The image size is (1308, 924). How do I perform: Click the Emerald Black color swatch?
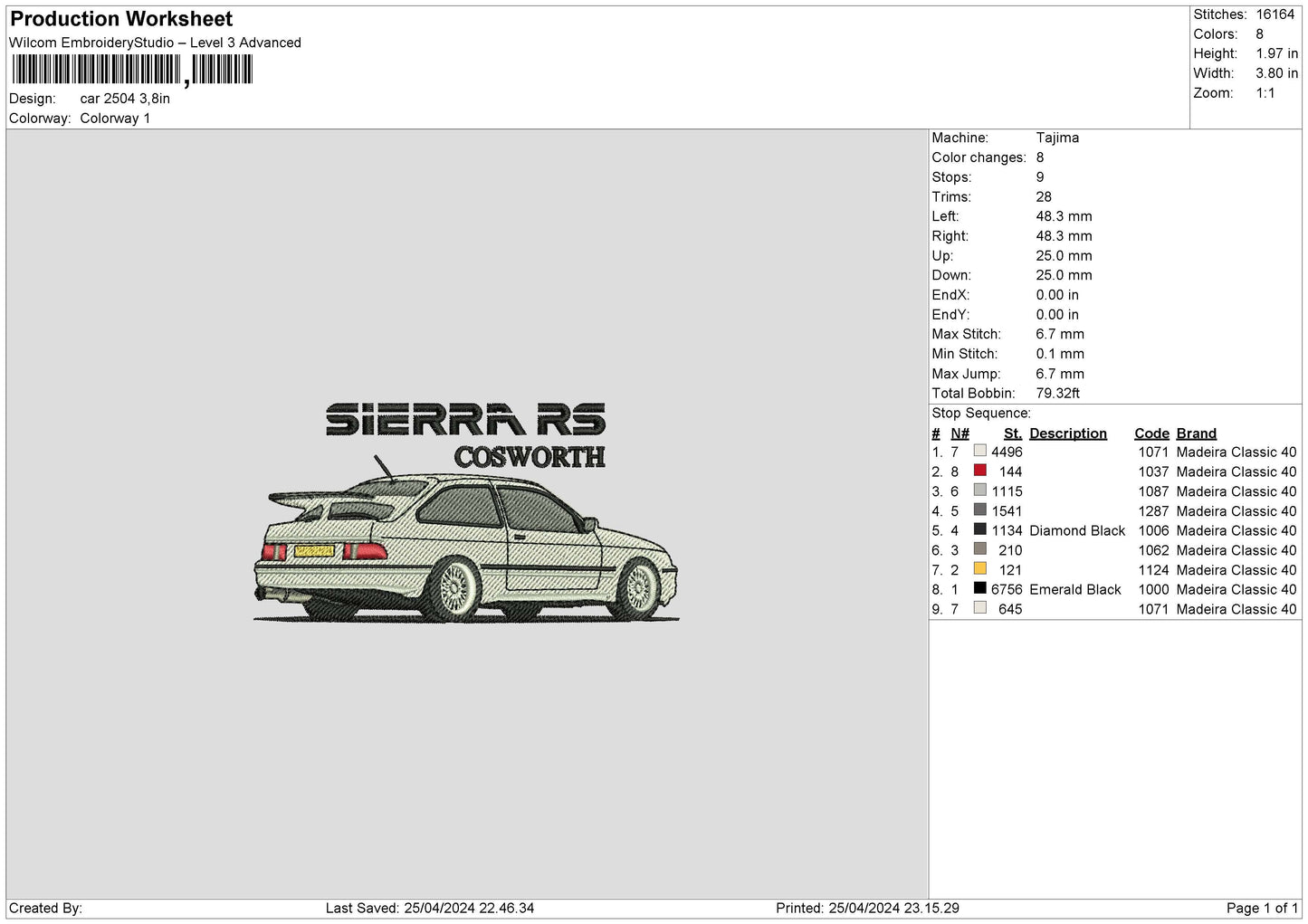pos(979,588)
